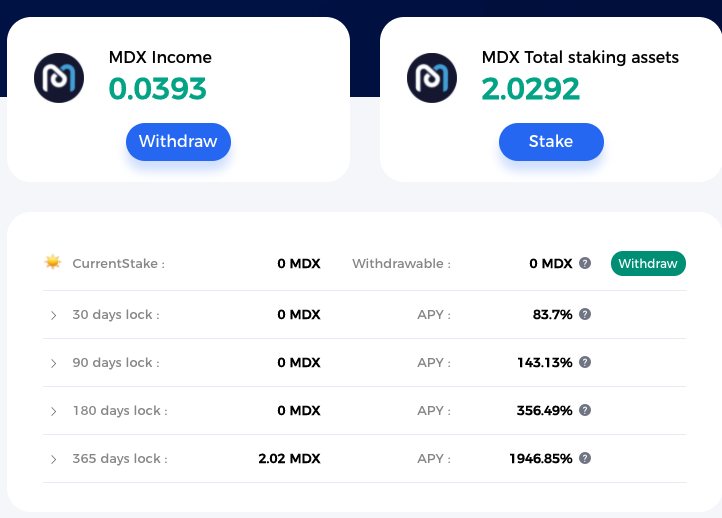Click the '143.13%' APY value

[545, 362]
